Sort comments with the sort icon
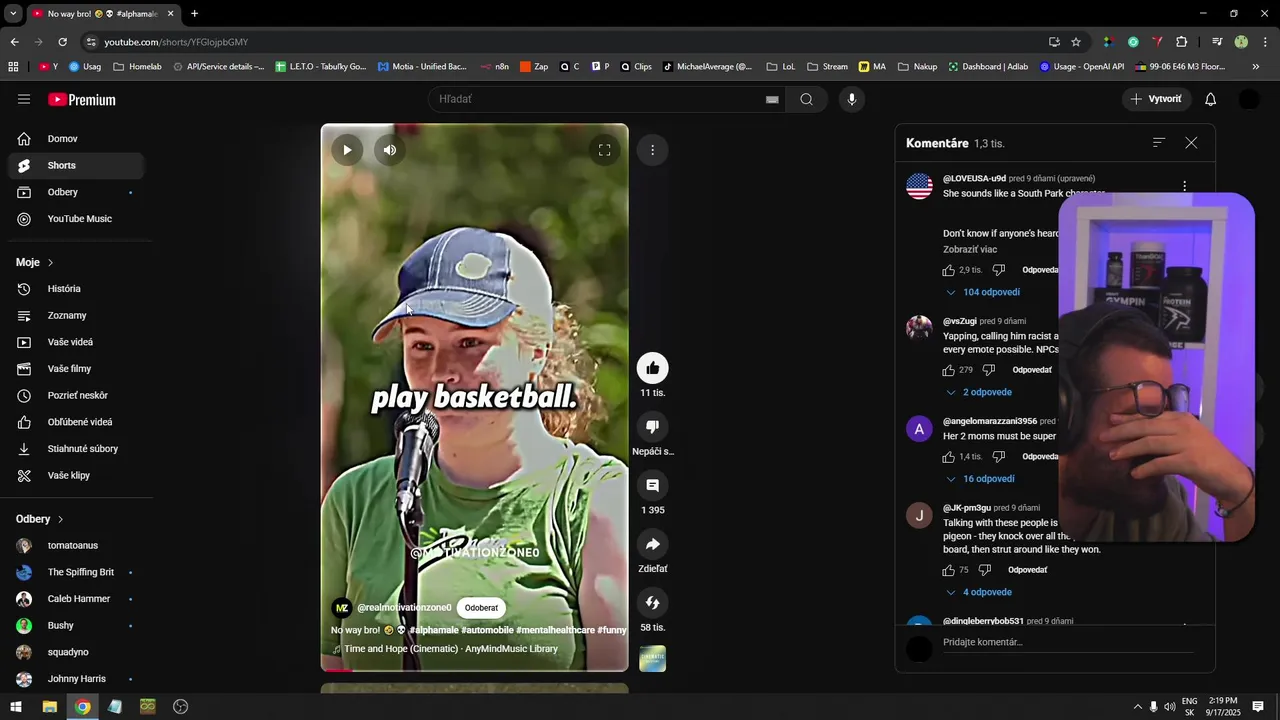 pyautogui.click(x=1159, y=143)
